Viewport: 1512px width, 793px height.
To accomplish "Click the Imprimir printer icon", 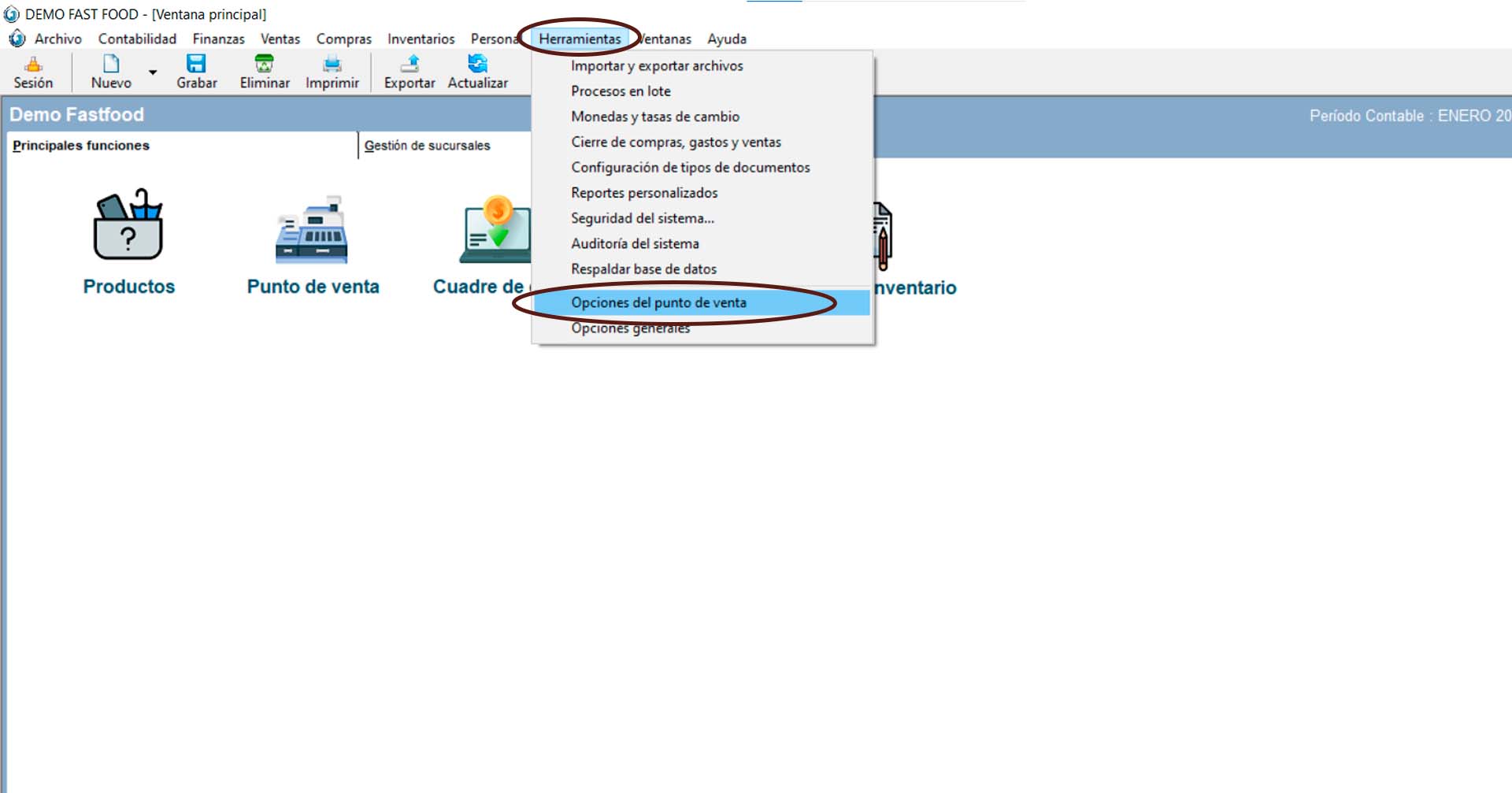I will pos(332,64).
